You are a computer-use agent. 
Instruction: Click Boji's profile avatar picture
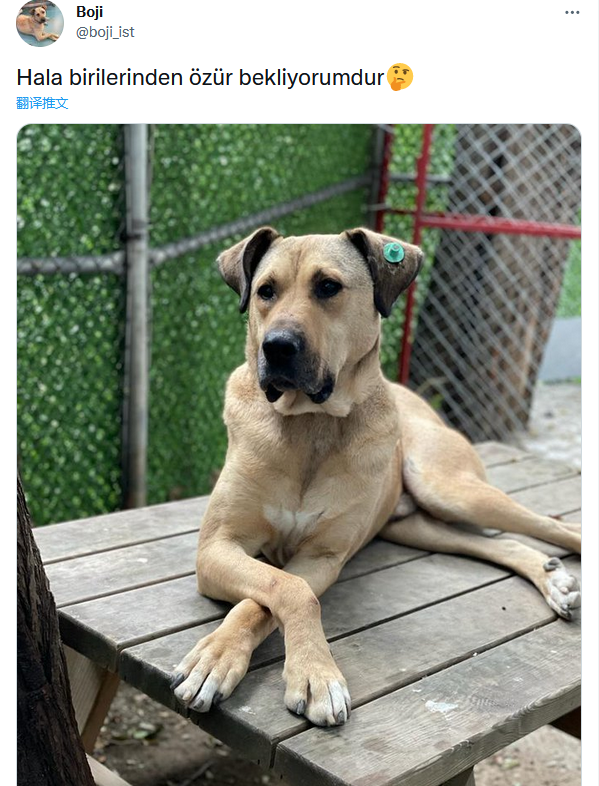coord(40,23)
